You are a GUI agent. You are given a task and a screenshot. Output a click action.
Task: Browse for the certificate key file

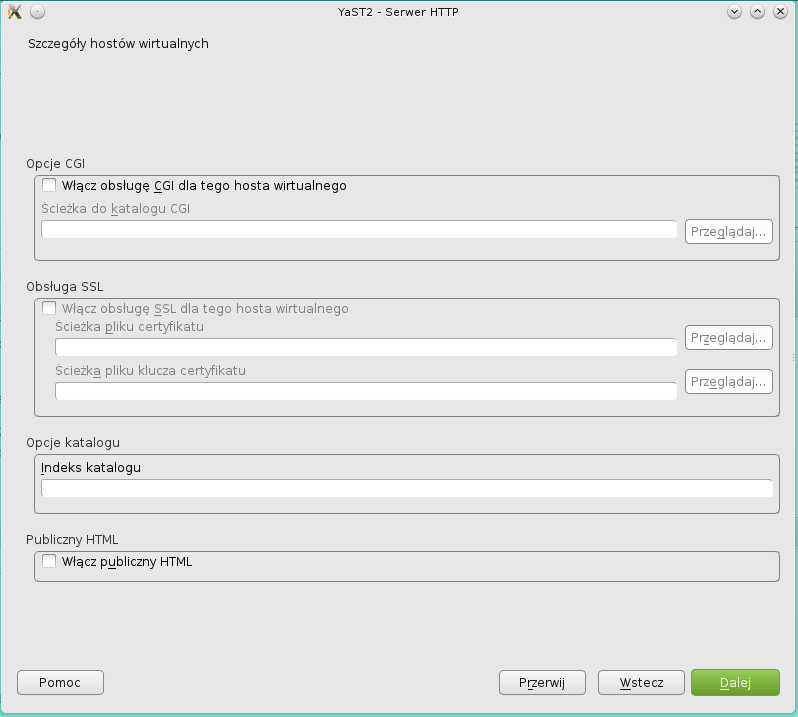[729, 382]
